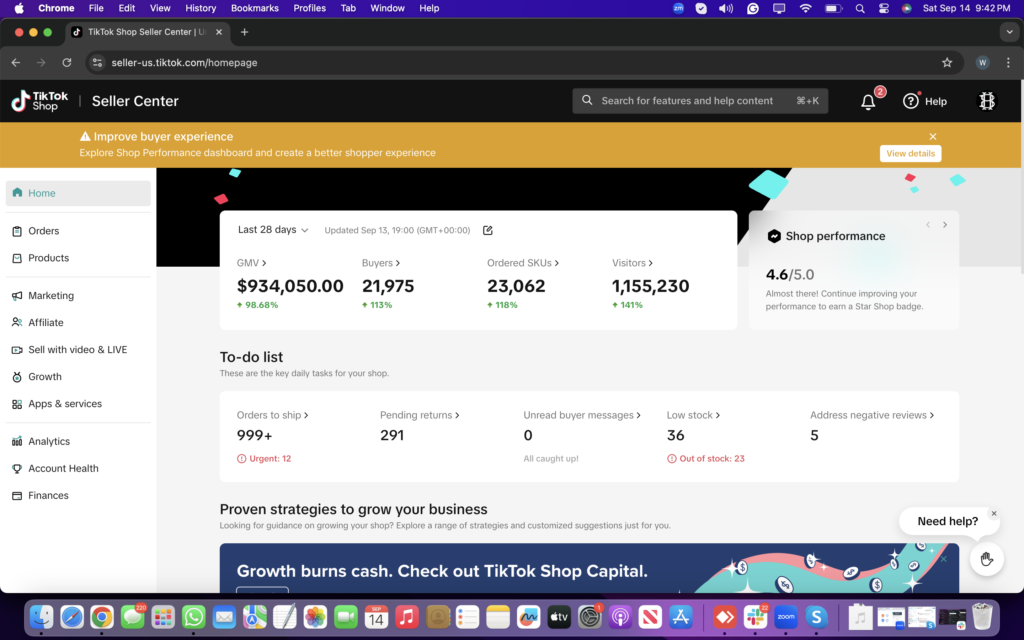Go to next Shop performance card

click(945, 225)
